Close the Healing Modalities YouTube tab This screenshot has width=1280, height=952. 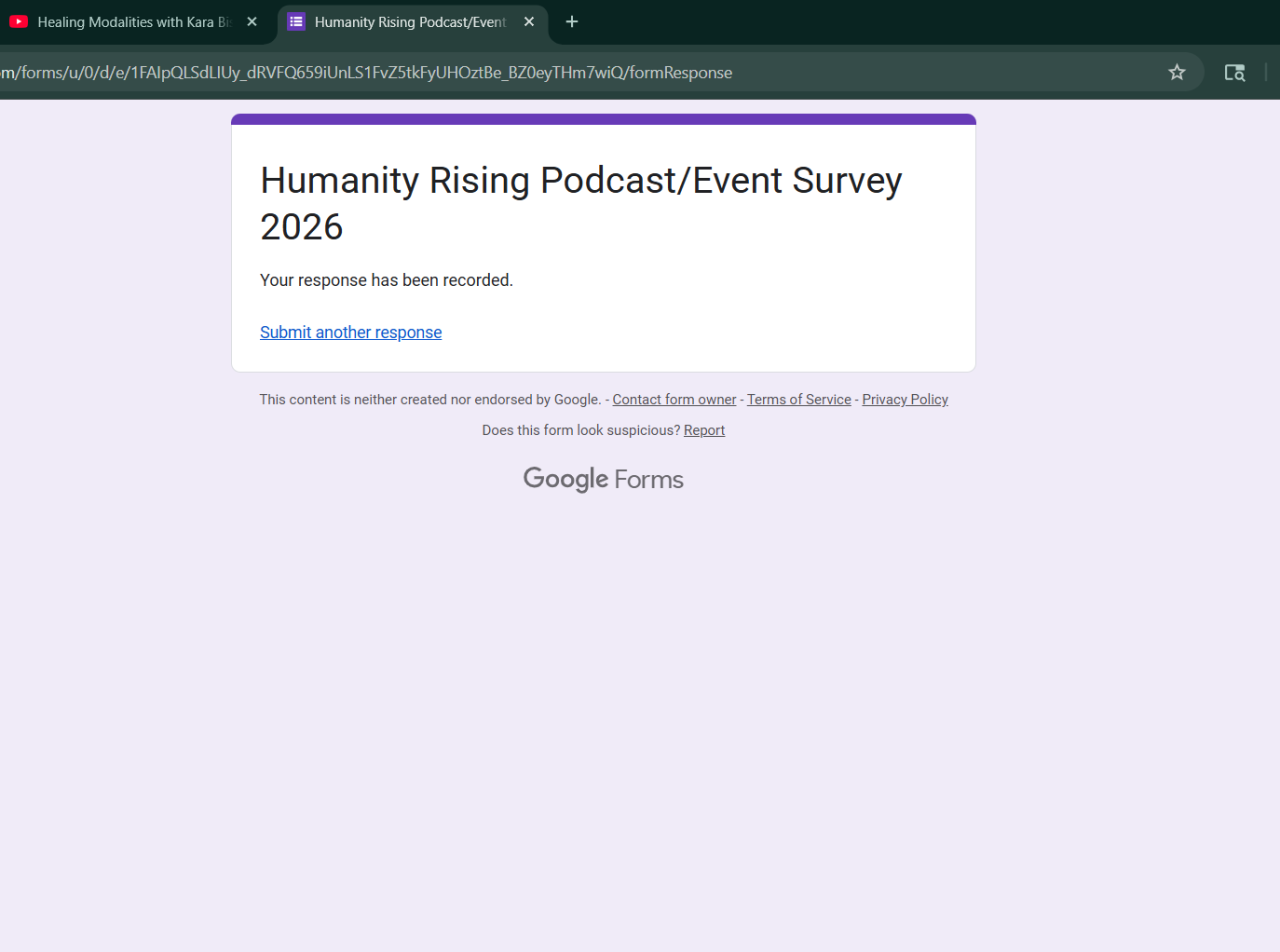pyautogui.click(x=252, y=22)
